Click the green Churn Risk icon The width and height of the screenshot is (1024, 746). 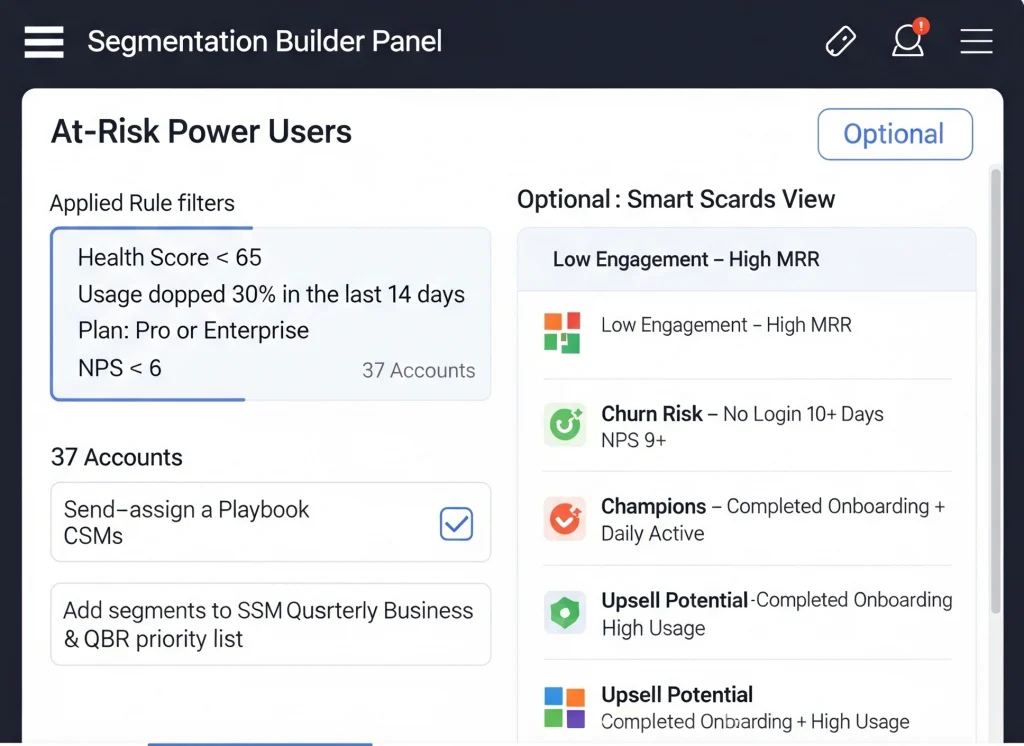tap(562, 425)
